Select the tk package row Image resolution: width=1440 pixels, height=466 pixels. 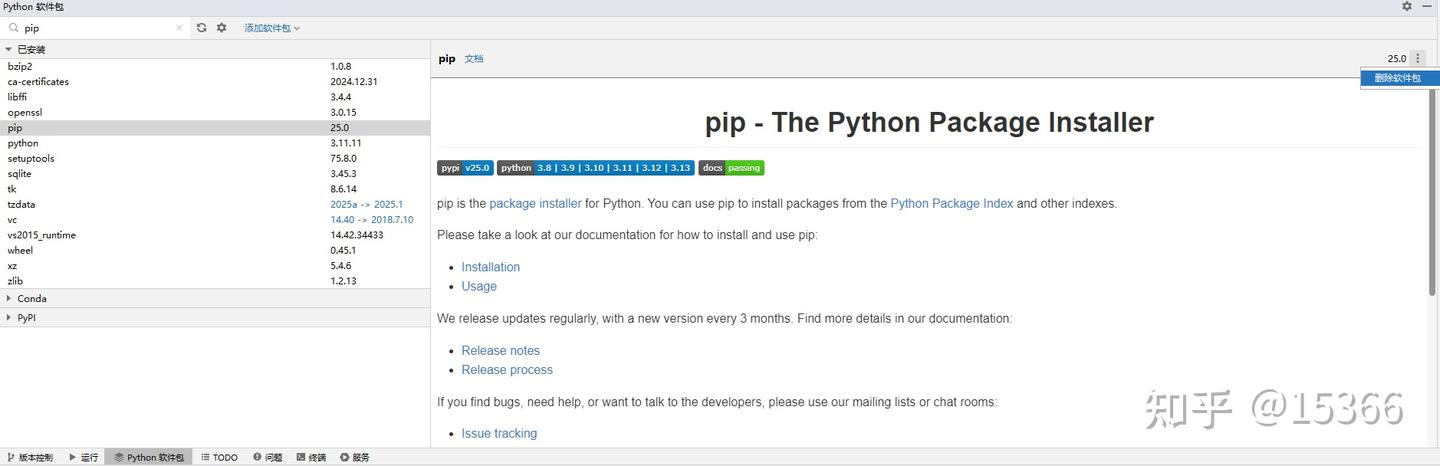tap(215, 189)
